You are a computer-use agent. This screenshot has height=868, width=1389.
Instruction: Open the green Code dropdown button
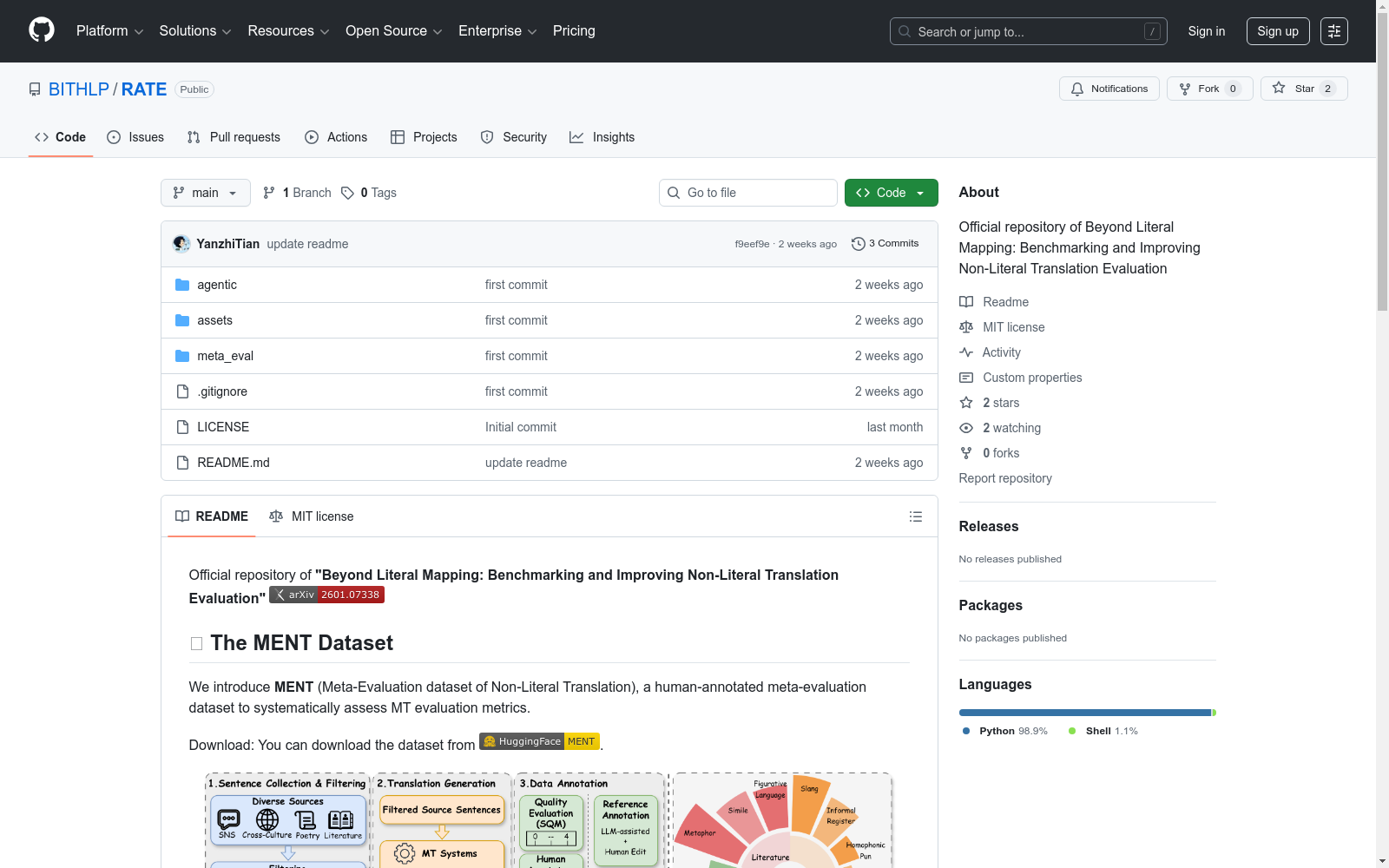pyautogui.click(x=891, y=193)
